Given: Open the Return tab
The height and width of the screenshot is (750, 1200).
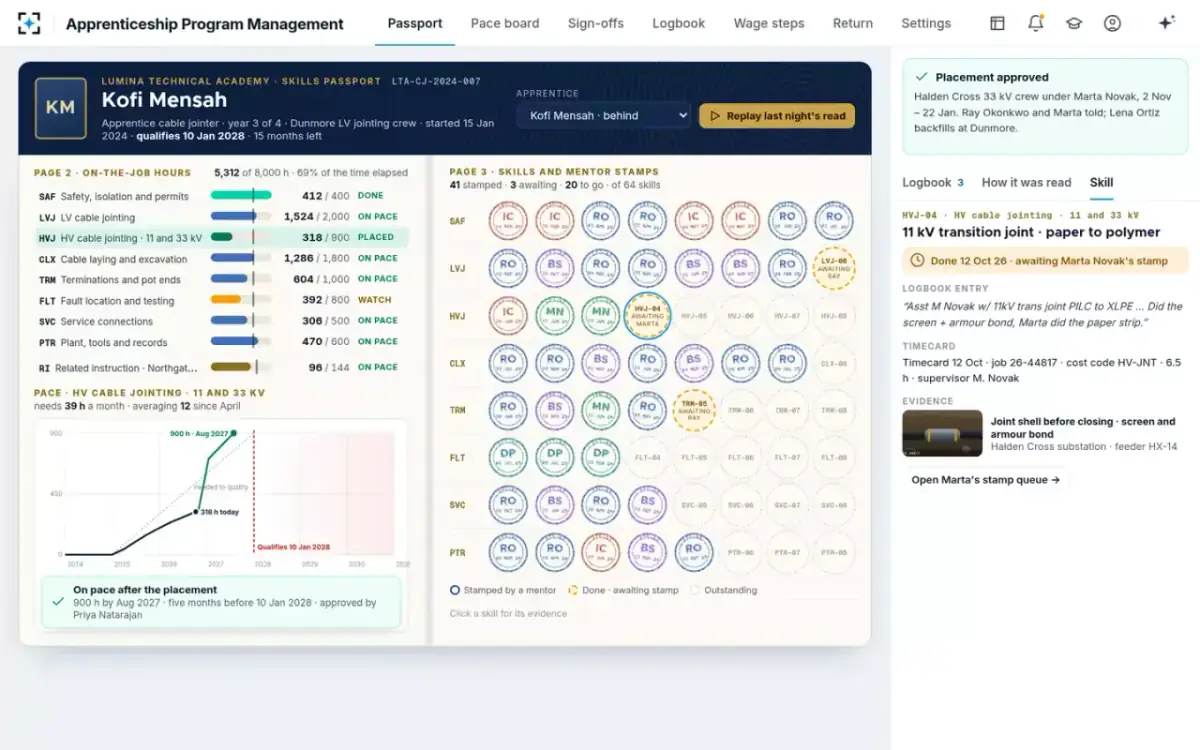Looking at the screenshot, I should coord(853,23).
